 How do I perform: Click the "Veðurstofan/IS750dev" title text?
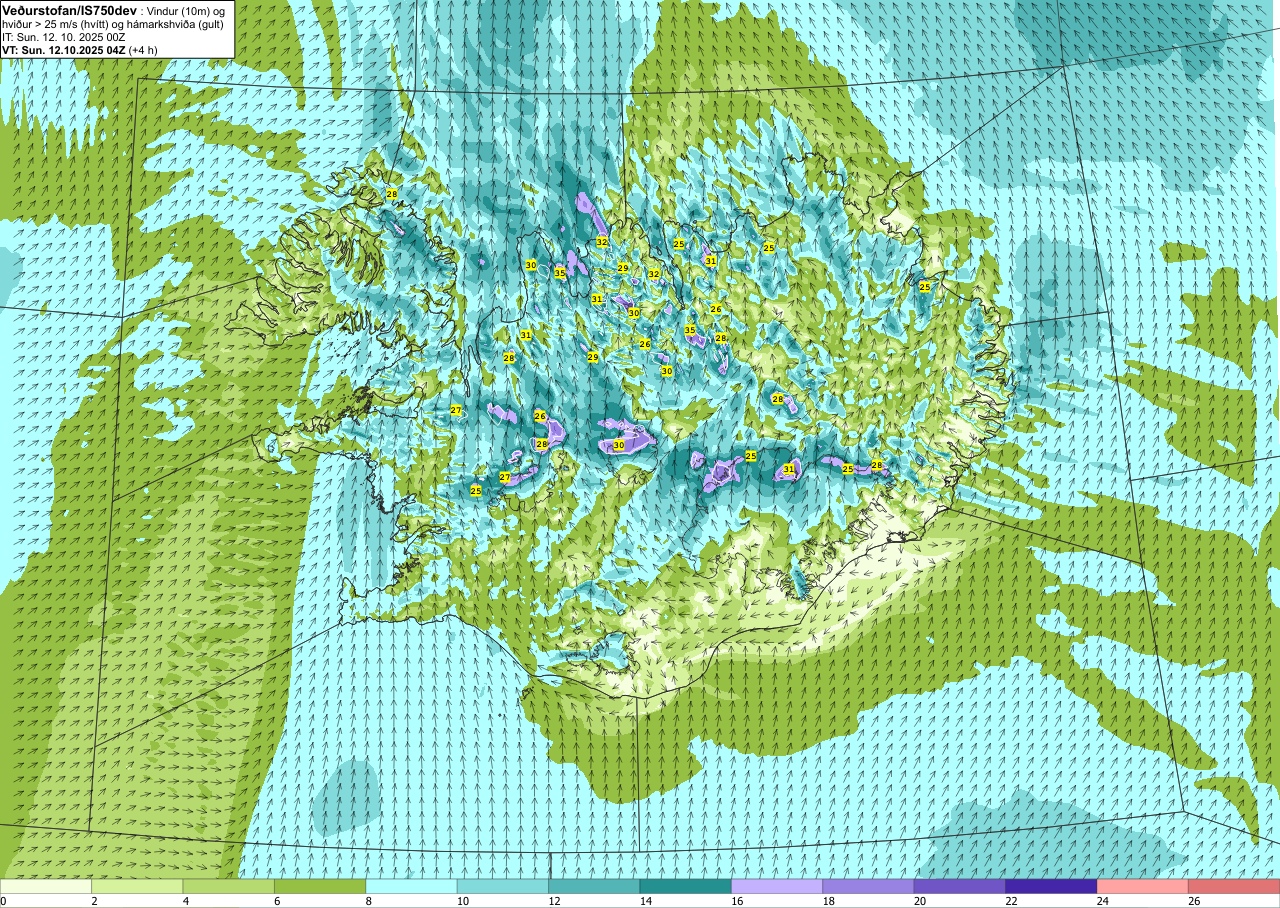tap(69, 9)
